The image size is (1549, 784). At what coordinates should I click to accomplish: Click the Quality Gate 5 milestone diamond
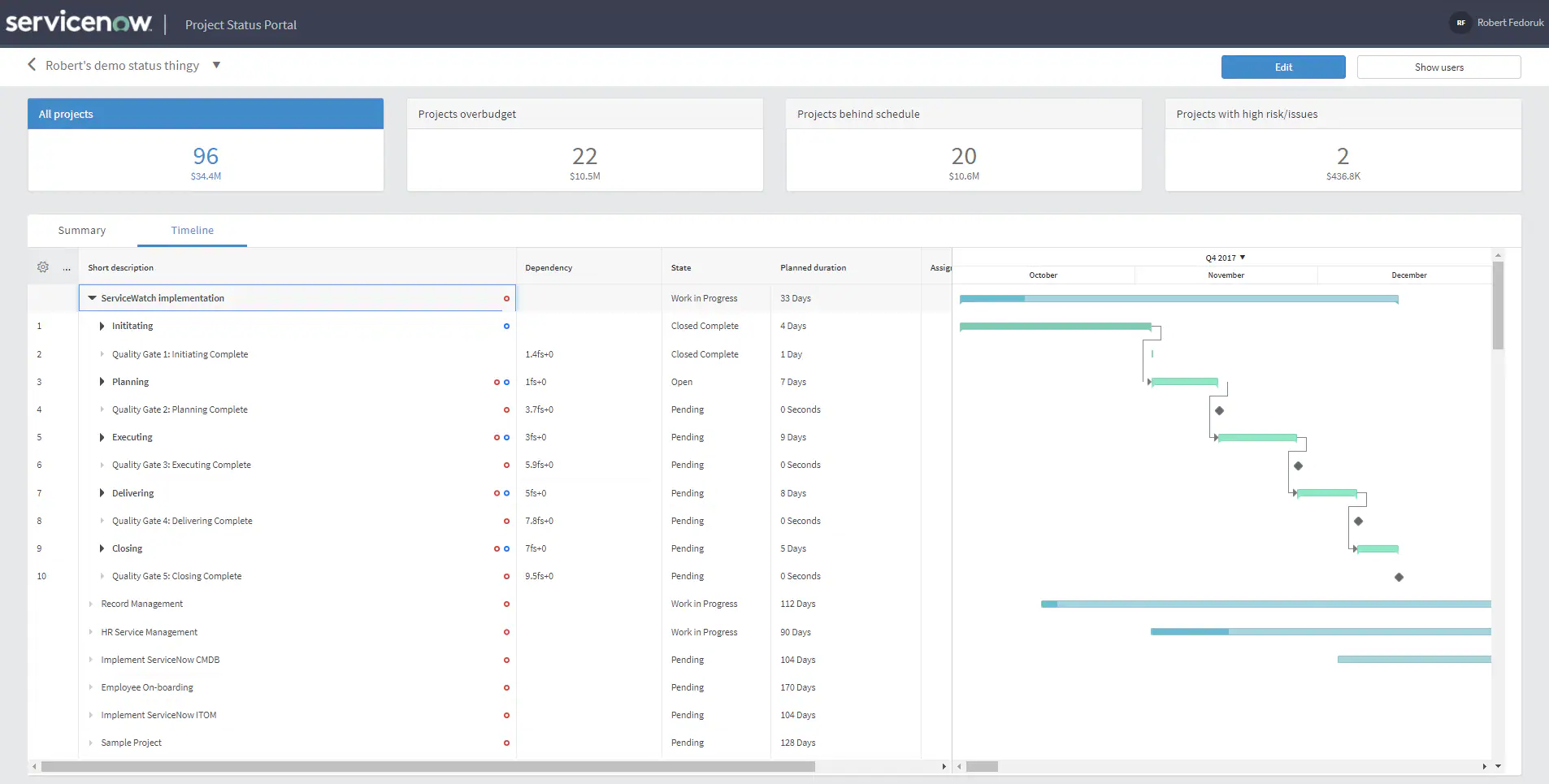tap(1399, 577)
